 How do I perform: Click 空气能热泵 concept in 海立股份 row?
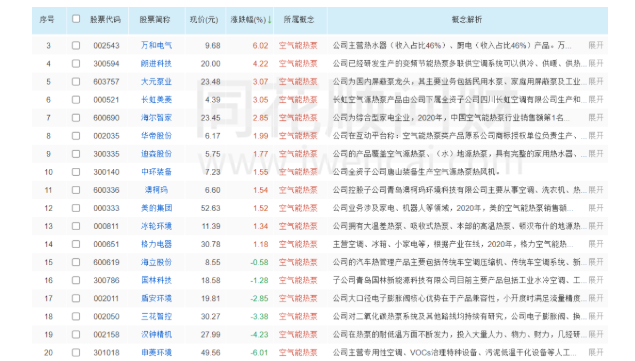tap(298, 262)
